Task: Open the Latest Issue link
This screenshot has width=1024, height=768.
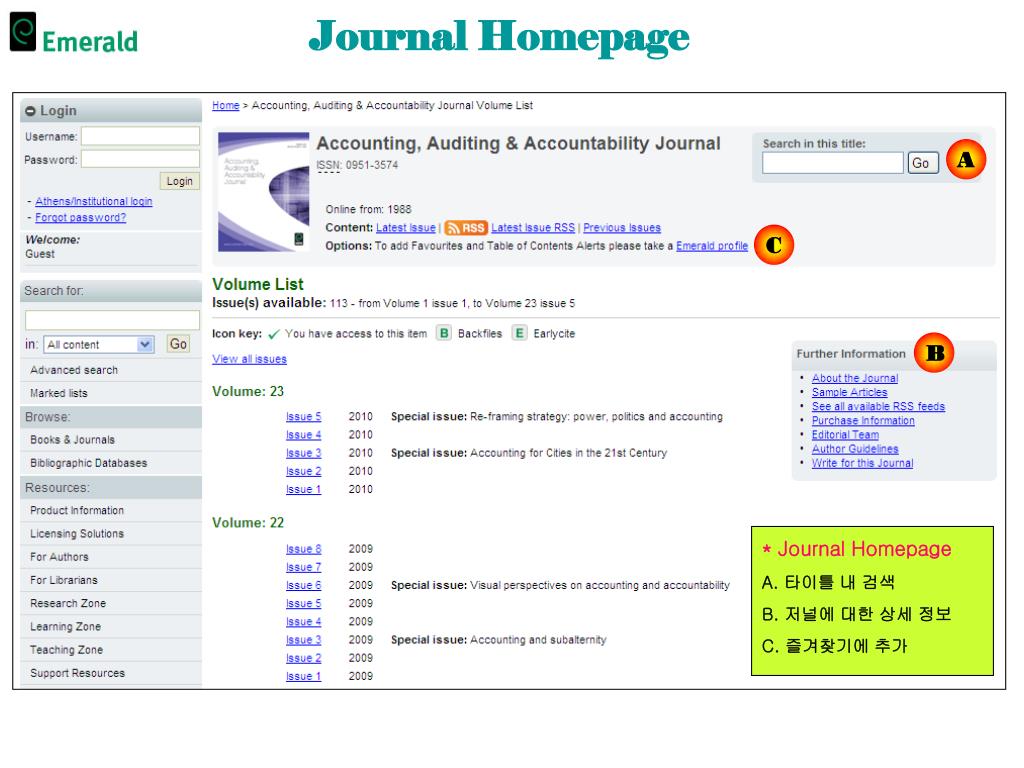Action: [x=406, y=228]
